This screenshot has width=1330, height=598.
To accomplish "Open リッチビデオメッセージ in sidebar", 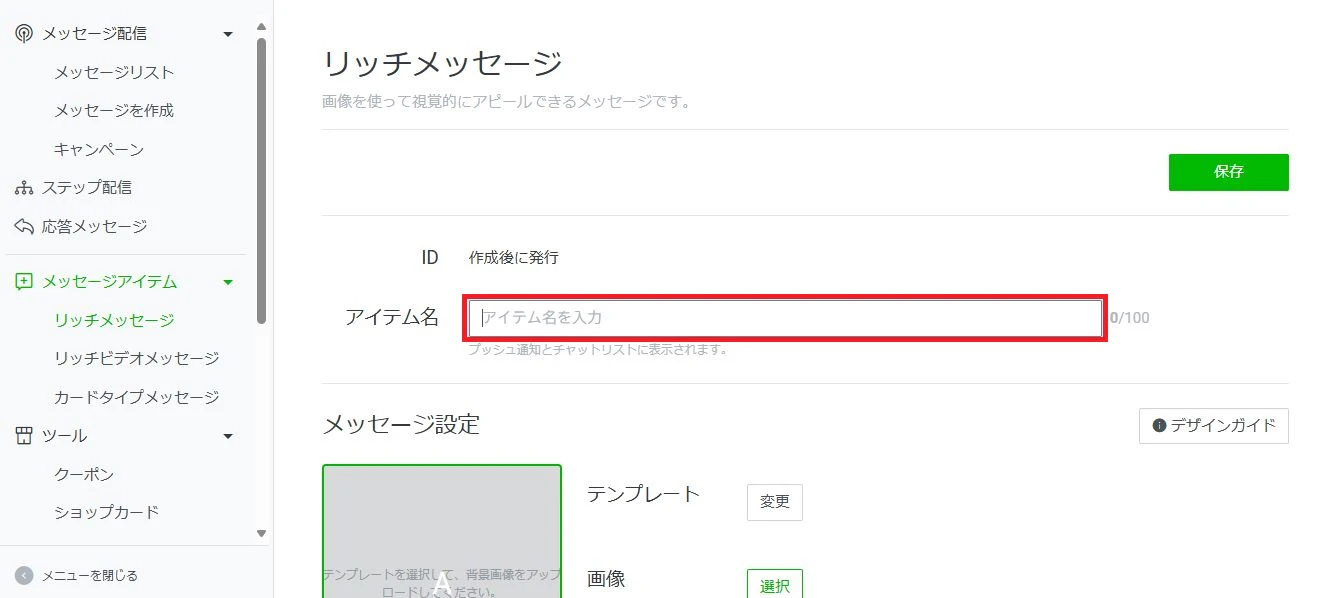I will tap(137, 358).
